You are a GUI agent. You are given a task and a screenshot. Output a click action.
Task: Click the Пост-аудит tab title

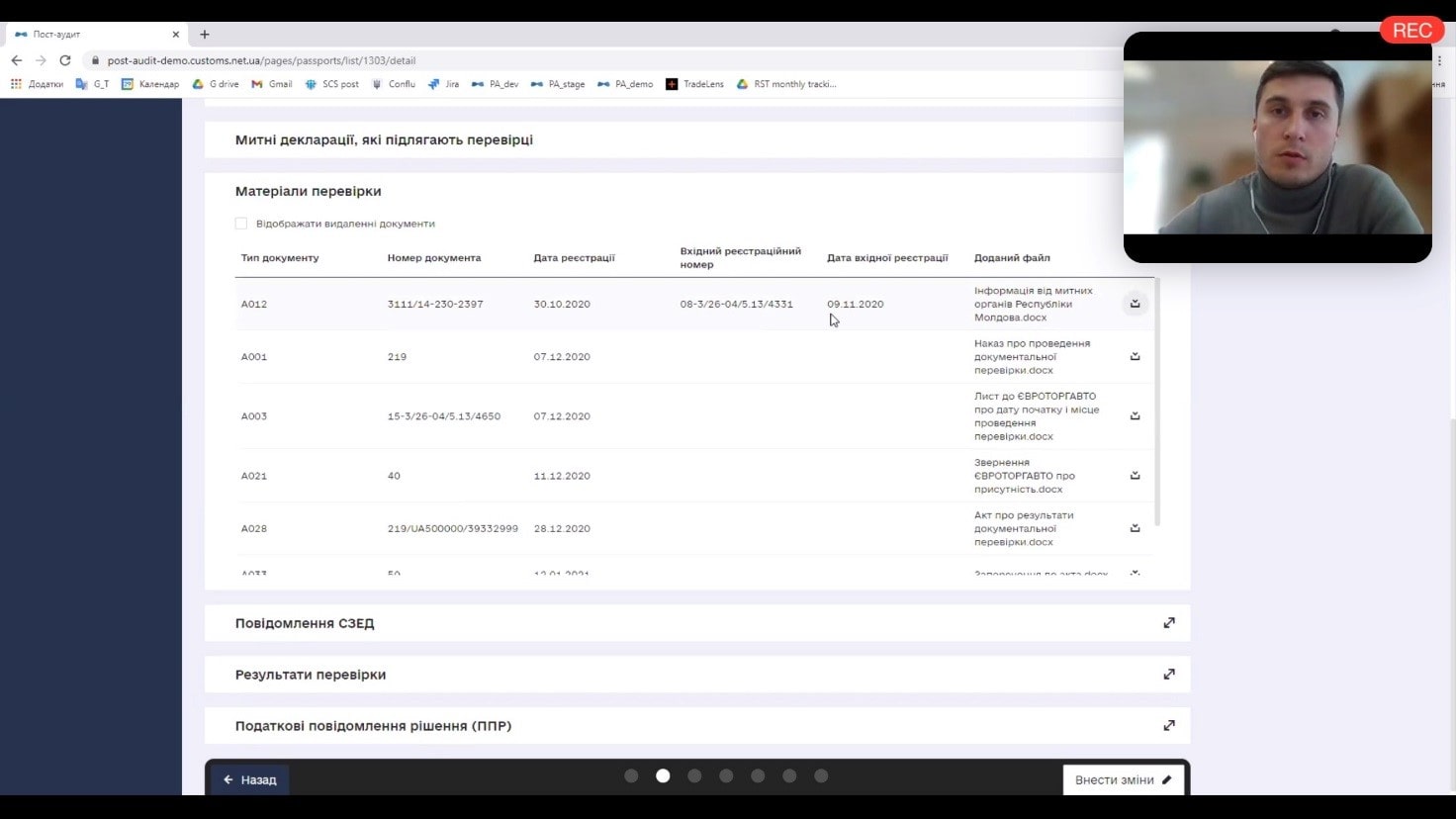(56, 34)
